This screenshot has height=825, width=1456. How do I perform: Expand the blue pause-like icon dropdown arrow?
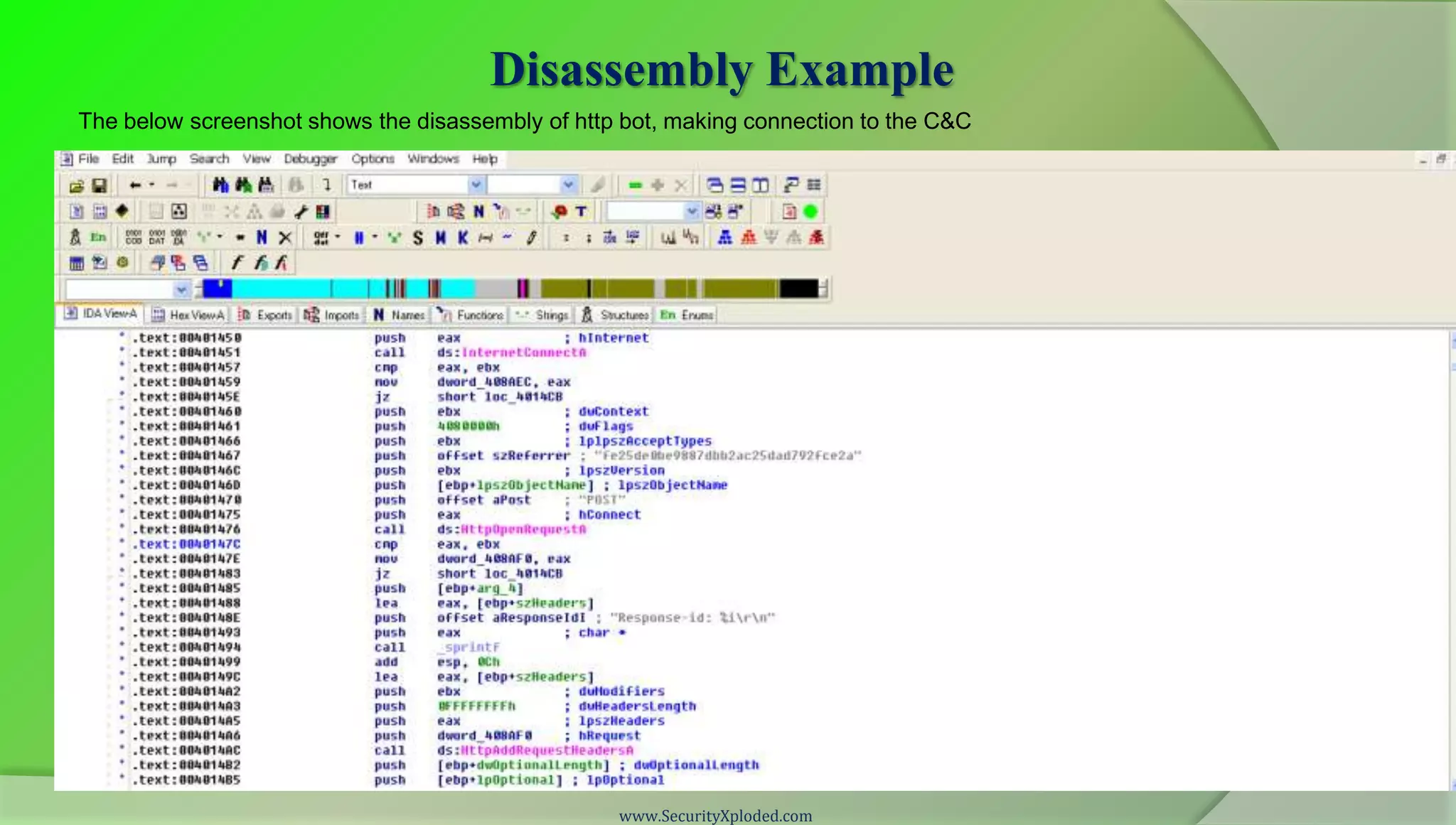coord(375,237)
